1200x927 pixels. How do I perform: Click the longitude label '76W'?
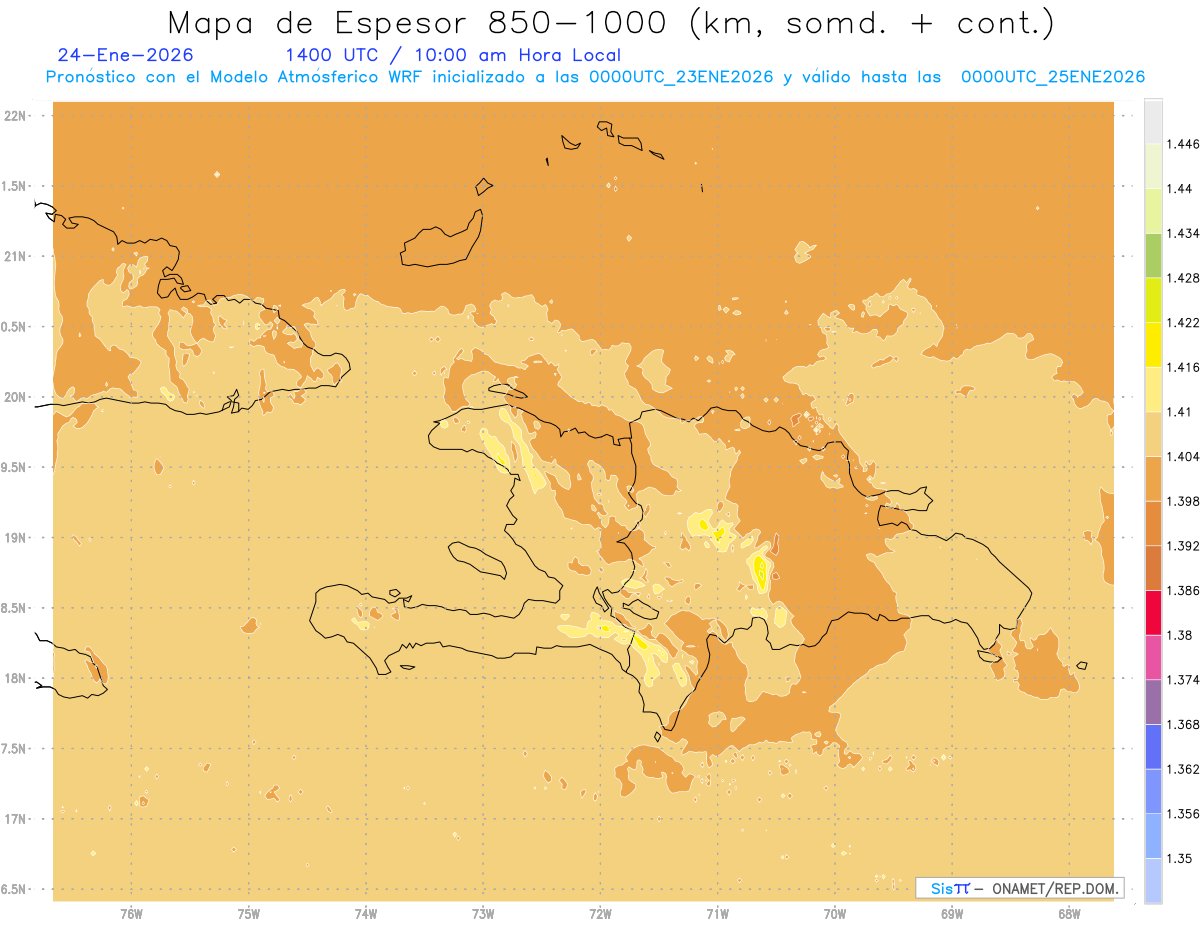click(131, 914)
